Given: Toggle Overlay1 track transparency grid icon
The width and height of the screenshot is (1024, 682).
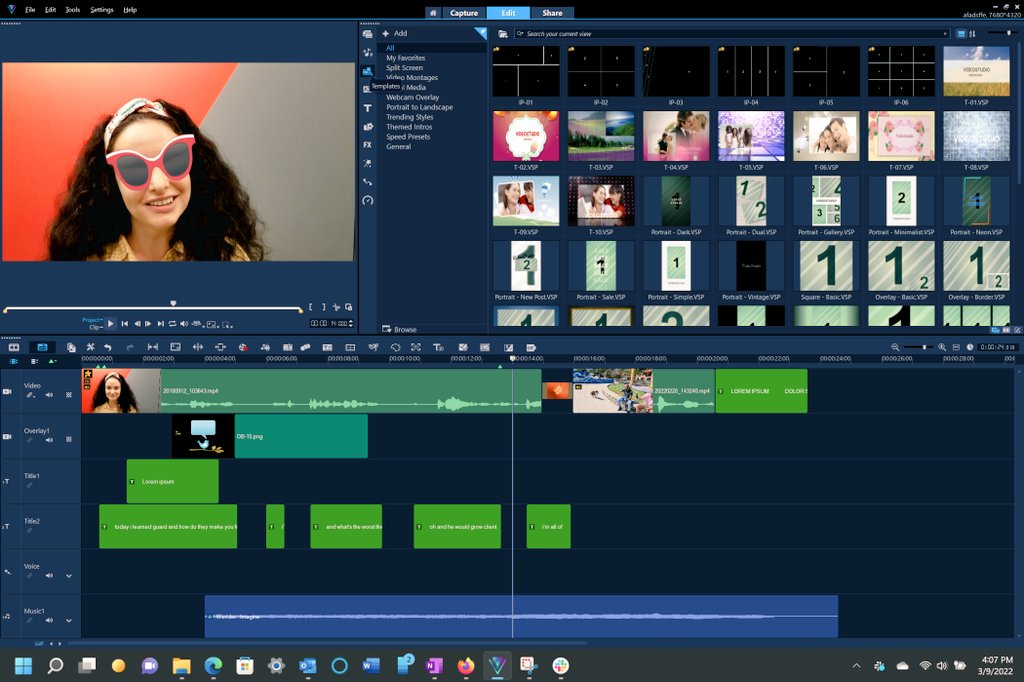Looking at the screenshot, I should coord(69,440).
